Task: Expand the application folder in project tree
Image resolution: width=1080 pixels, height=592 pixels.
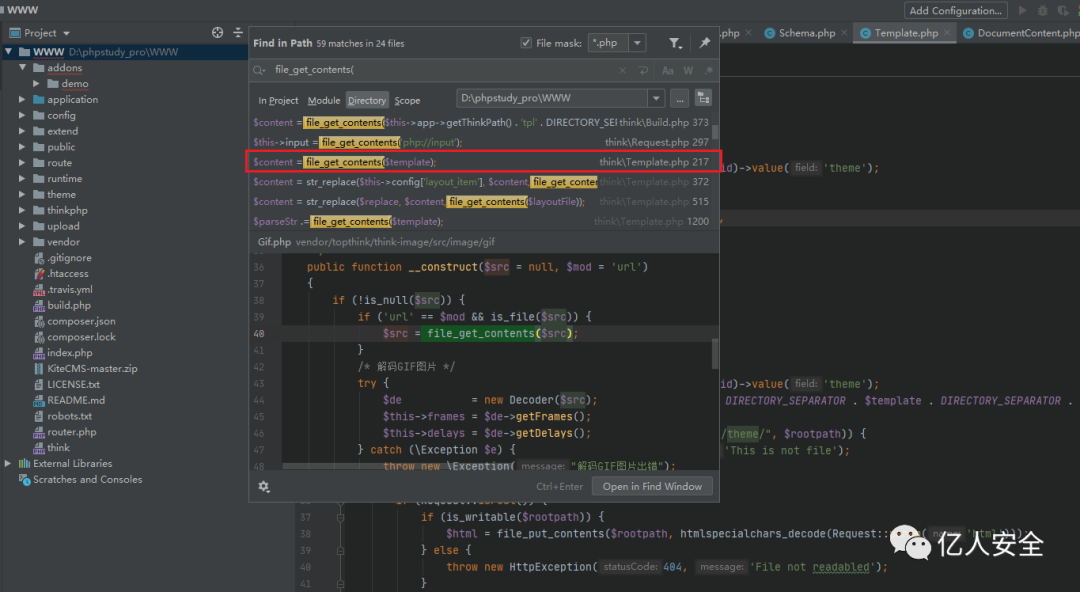Action: pos(23,100)
